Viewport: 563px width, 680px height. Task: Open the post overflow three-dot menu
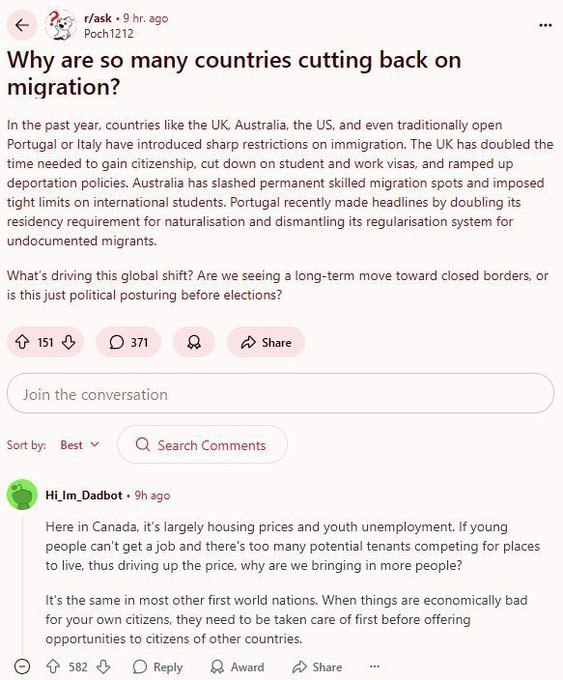click(545, 25)
